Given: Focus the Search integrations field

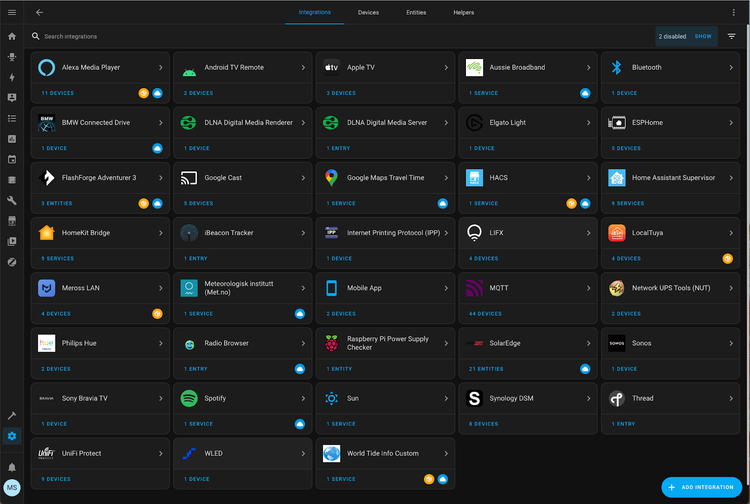Looking at the screenshot, I should 340,36.
